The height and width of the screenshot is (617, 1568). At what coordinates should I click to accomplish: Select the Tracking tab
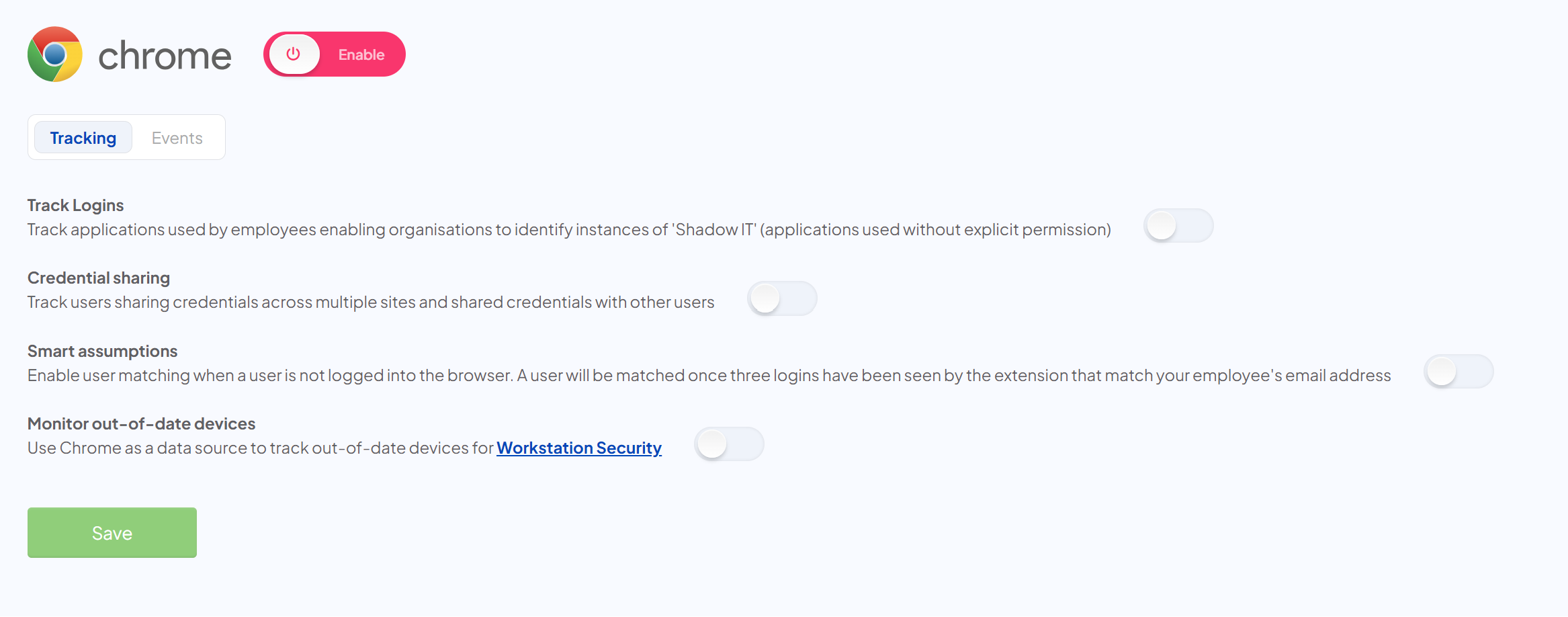click(x=83, y=137)
